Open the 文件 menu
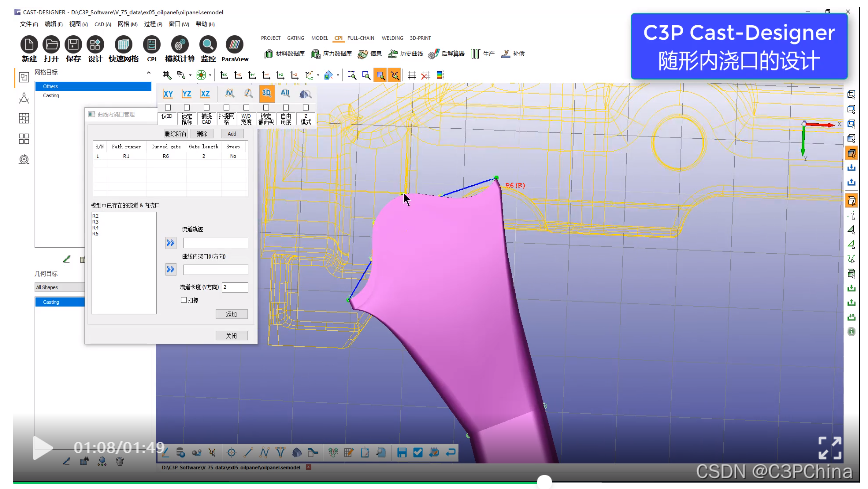 (x=28, y=24)
